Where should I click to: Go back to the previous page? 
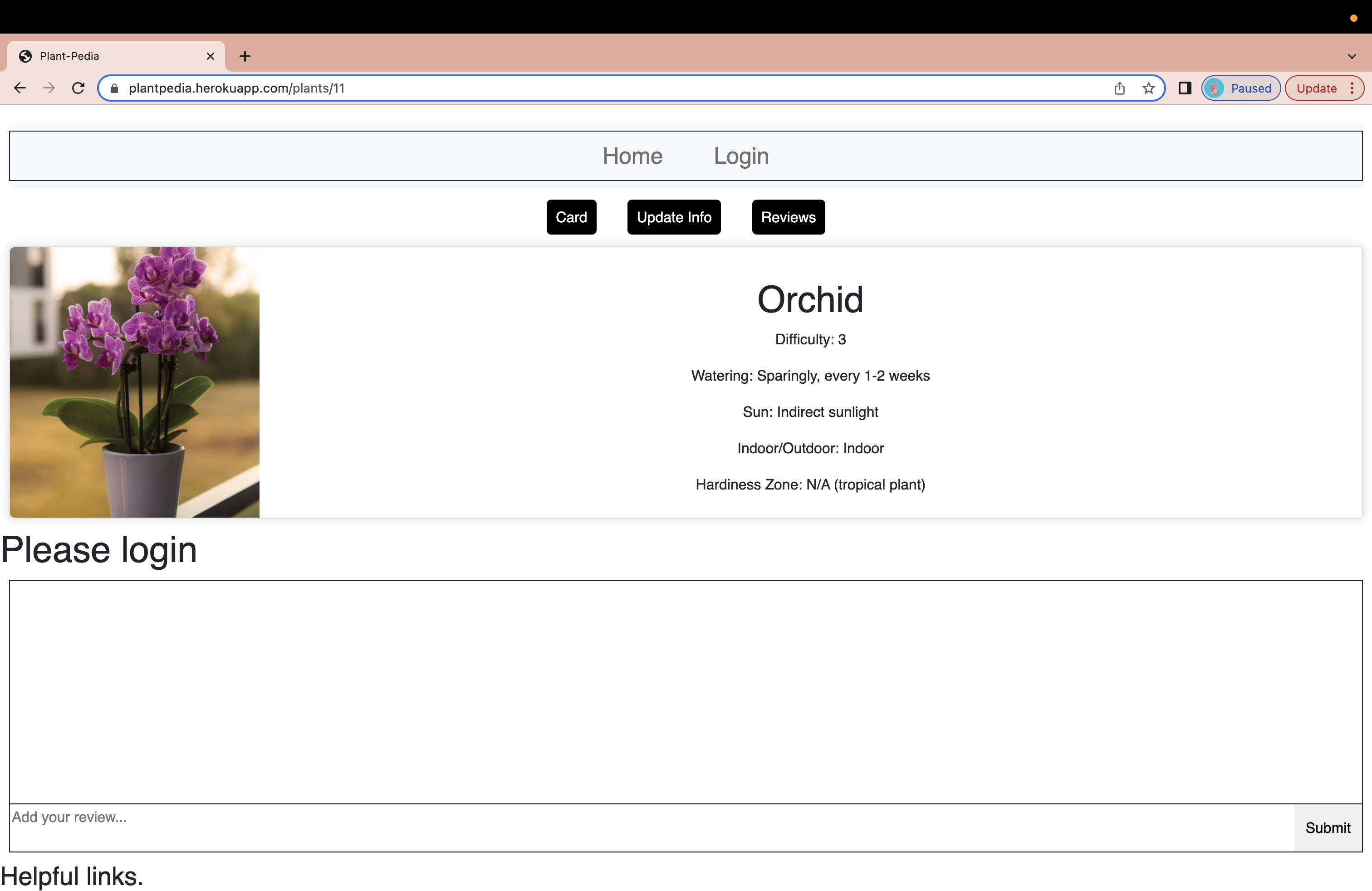click(20, 88)
